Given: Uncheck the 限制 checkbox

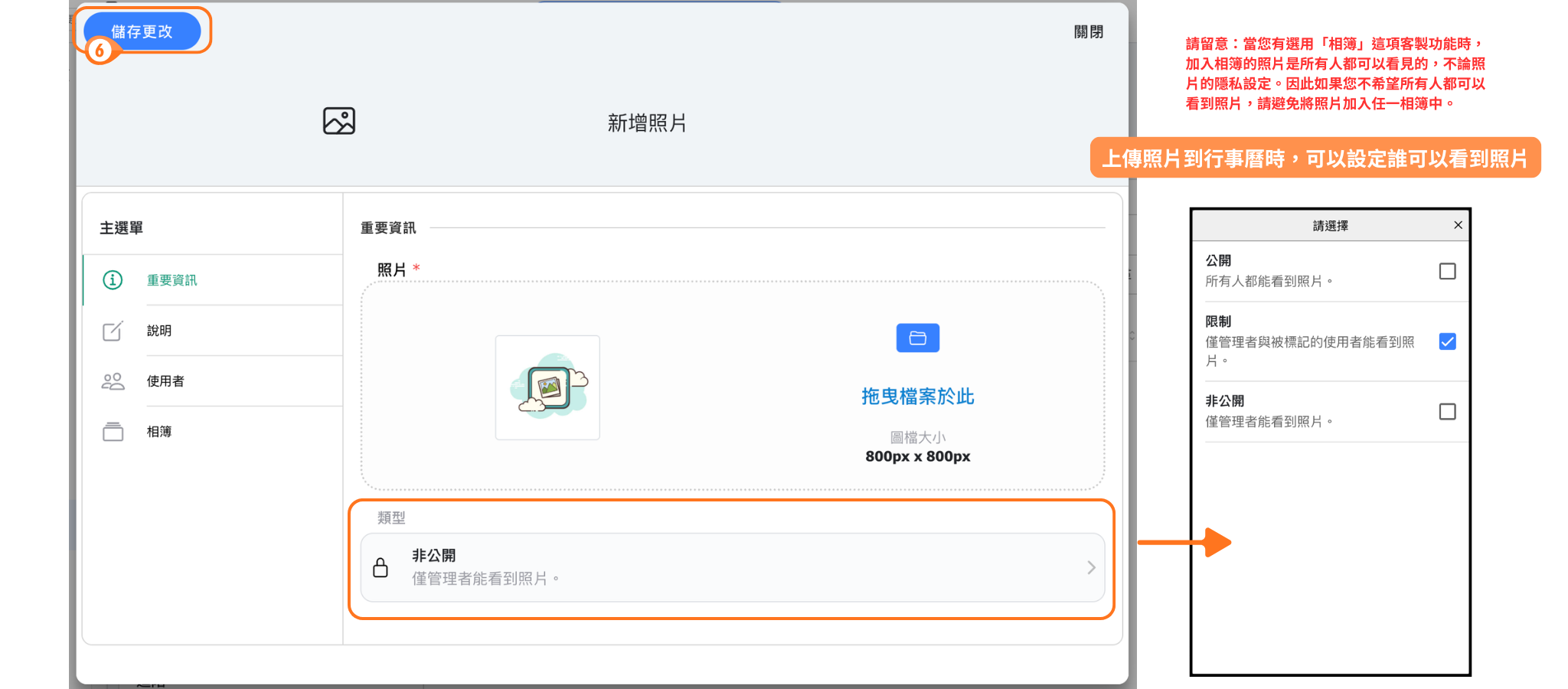Looking at the screenshot, I should point(1447,341).
